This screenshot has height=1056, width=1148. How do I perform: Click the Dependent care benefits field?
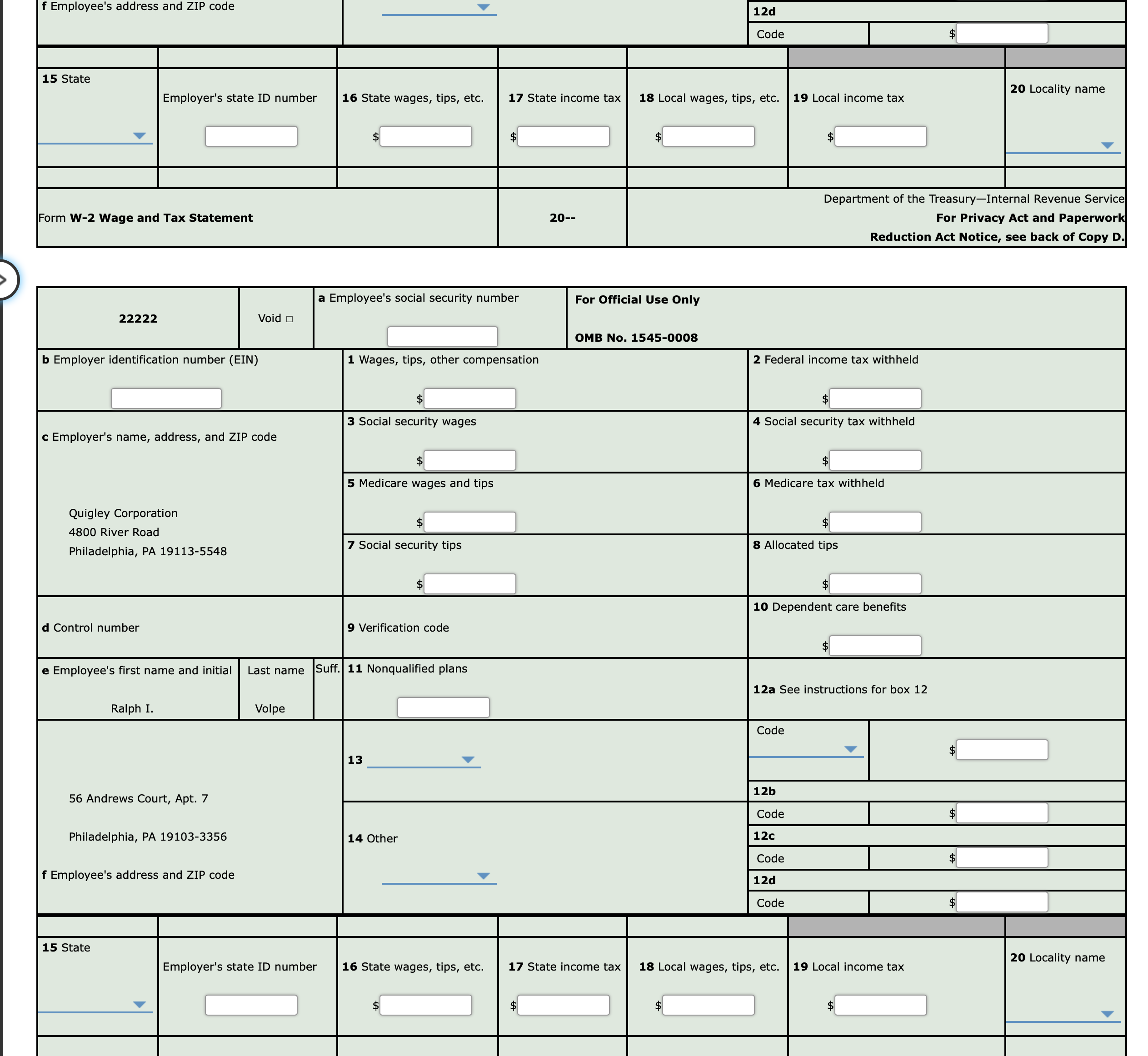(875, 645)
